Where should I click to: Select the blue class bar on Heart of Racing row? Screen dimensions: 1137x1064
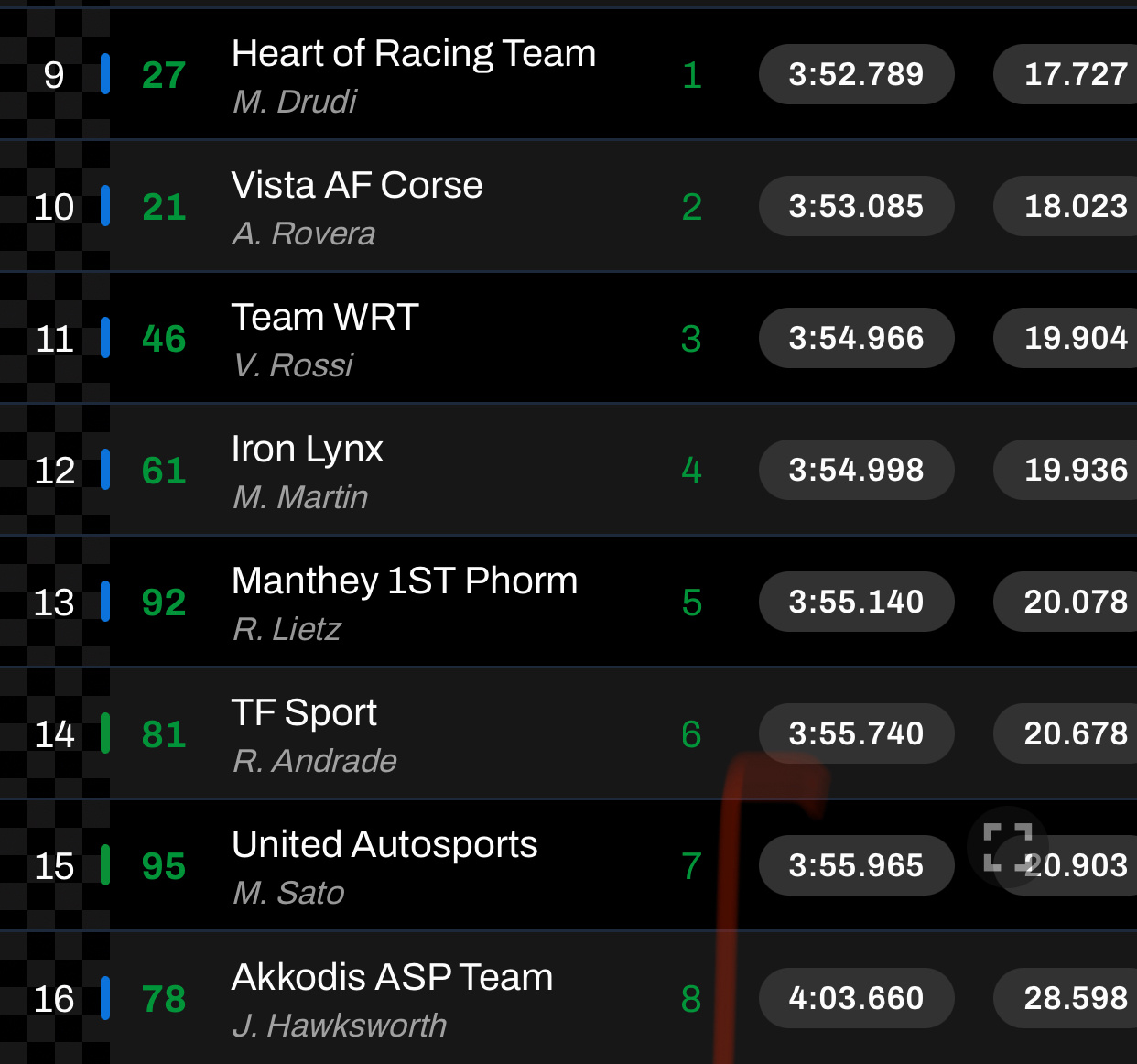click(105, 74)
